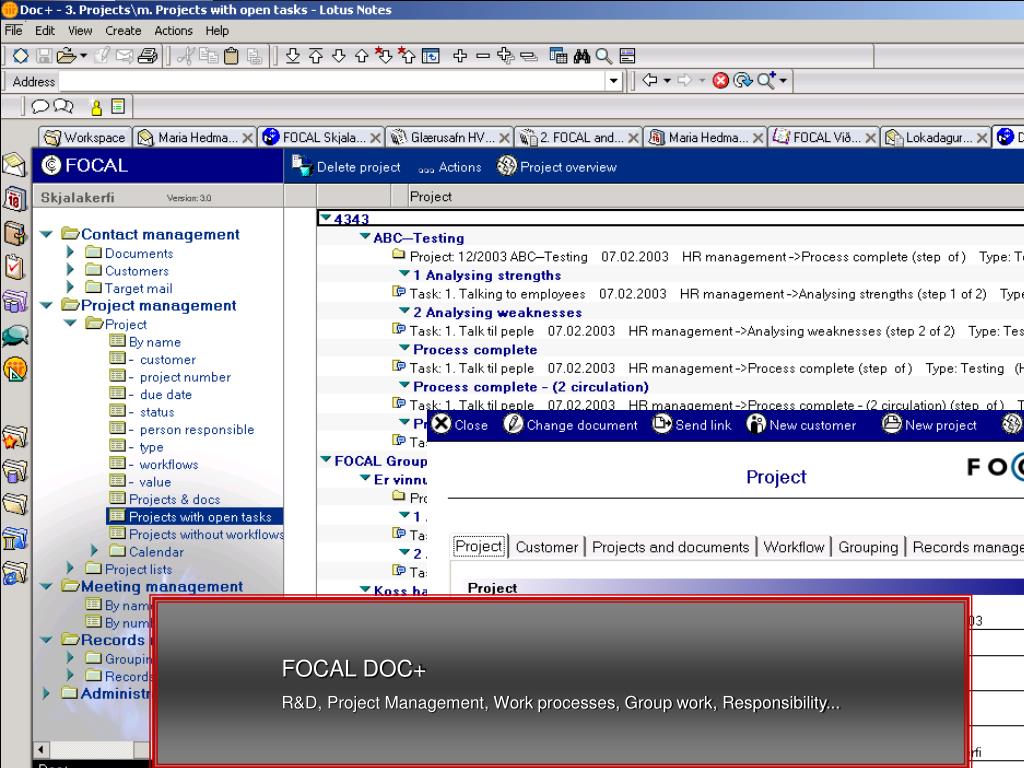Click the chat bubble icon in toolbar
This screenshot has width=1024, height=768.
[x=40, y=106]
